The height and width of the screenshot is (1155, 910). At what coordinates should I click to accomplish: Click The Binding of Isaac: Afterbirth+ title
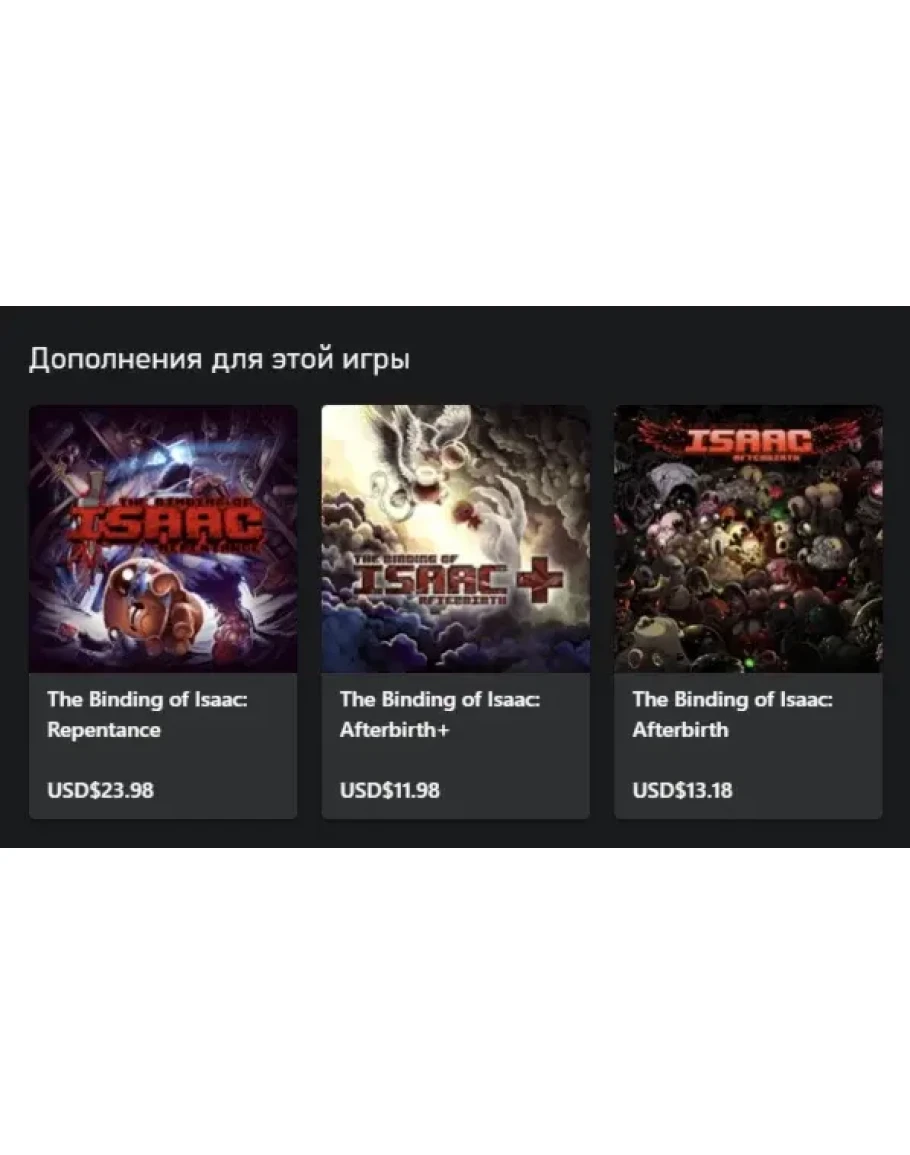click(440, 714)
